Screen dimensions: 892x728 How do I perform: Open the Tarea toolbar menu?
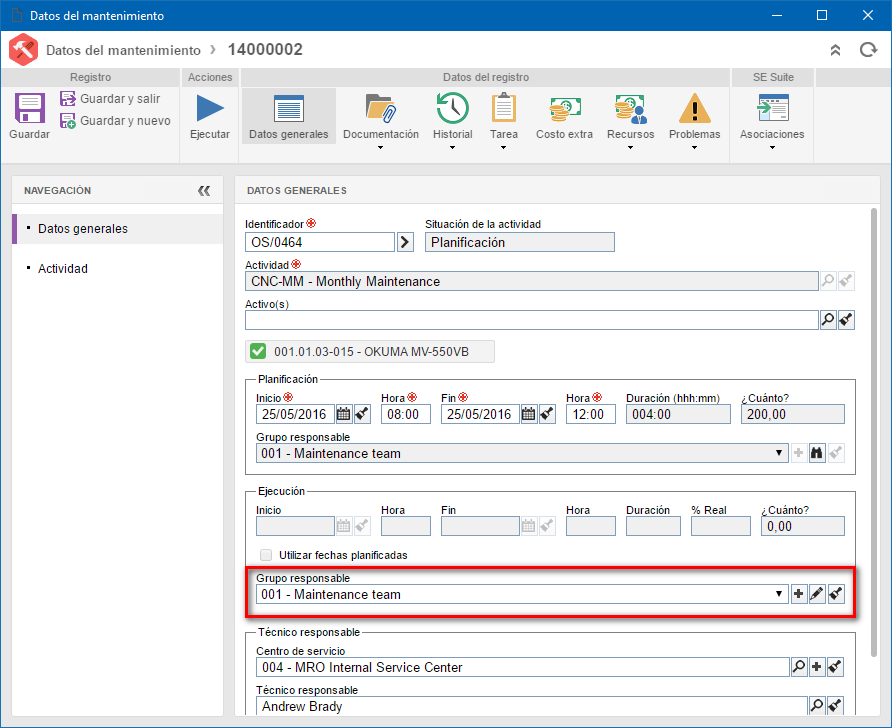[x=503, y=121]
